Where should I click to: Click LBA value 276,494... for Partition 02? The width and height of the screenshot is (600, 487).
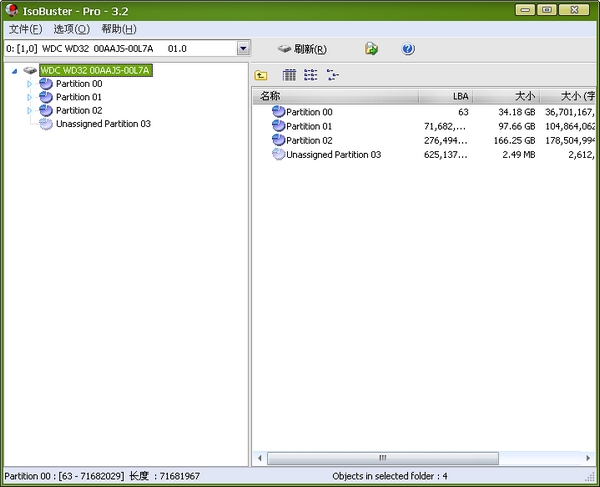[445, 140]
